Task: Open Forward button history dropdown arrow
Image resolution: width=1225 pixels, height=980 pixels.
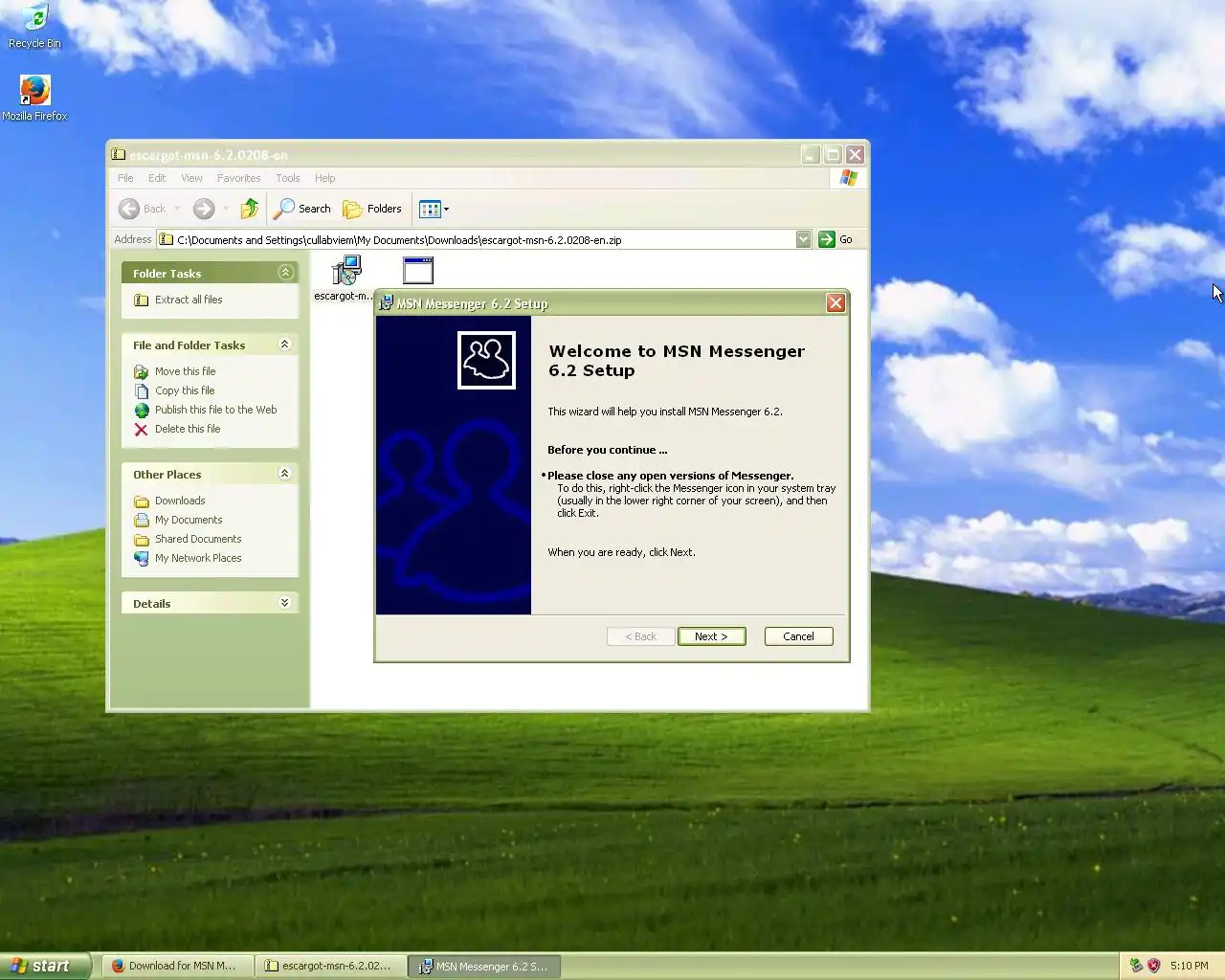Action: point(226,209)
